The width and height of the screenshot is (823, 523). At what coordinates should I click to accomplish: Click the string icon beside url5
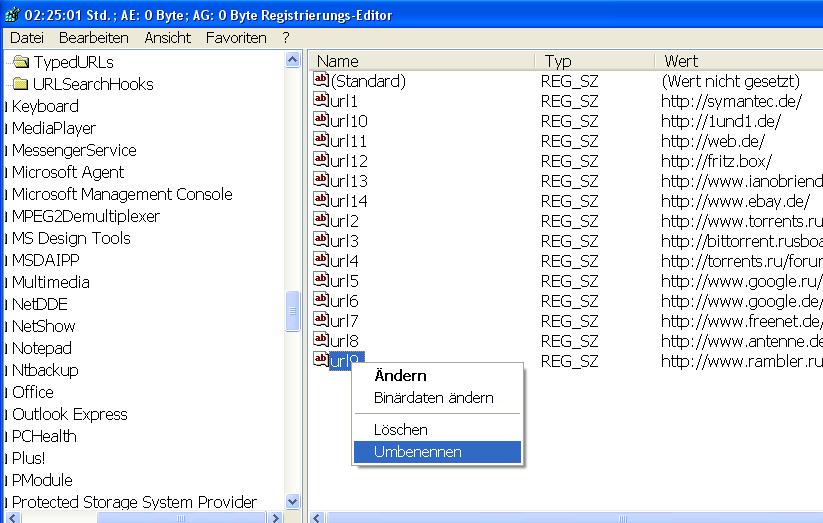pos(321,281)
